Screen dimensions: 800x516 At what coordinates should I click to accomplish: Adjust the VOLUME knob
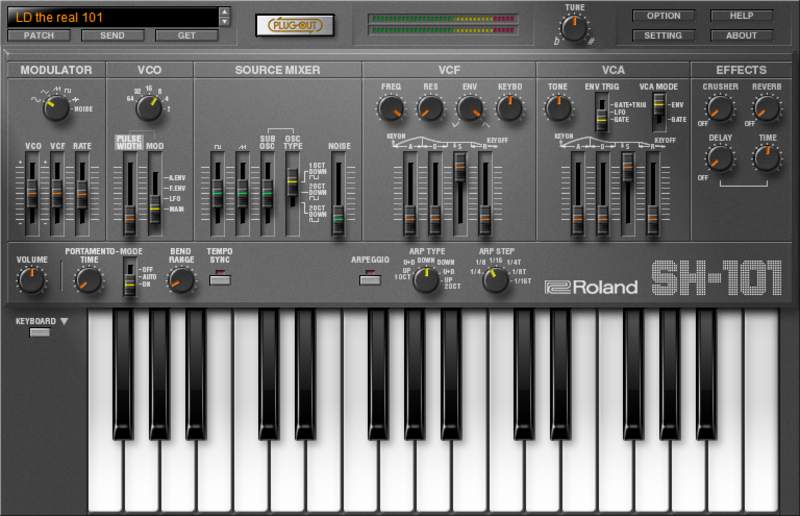point(32,281)
